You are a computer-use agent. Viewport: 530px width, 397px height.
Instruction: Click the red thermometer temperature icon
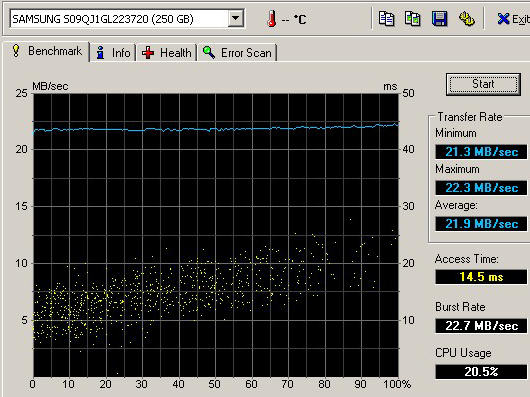271,19
